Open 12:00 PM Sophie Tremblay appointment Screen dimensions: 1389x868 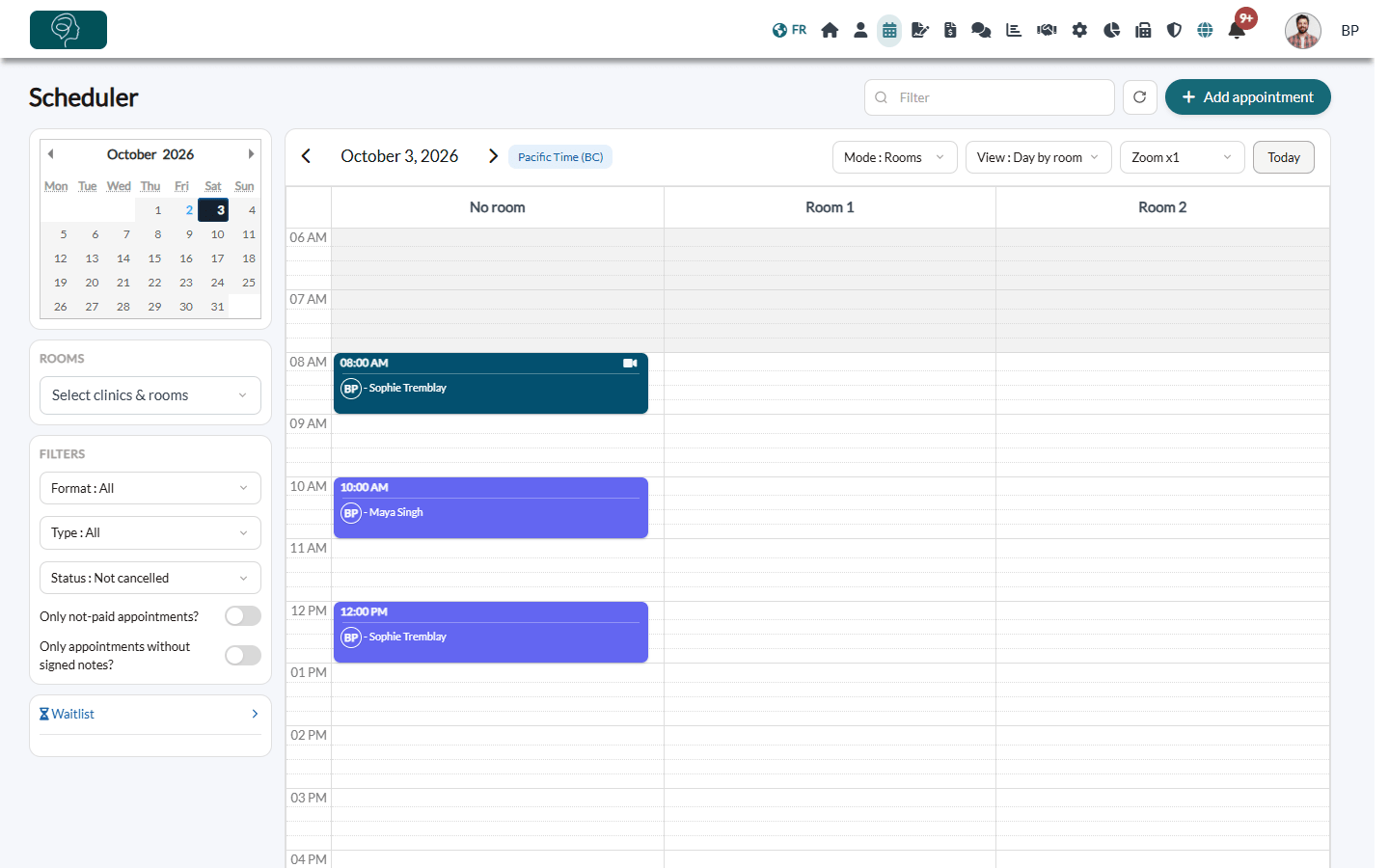click(x=491, y=632)
